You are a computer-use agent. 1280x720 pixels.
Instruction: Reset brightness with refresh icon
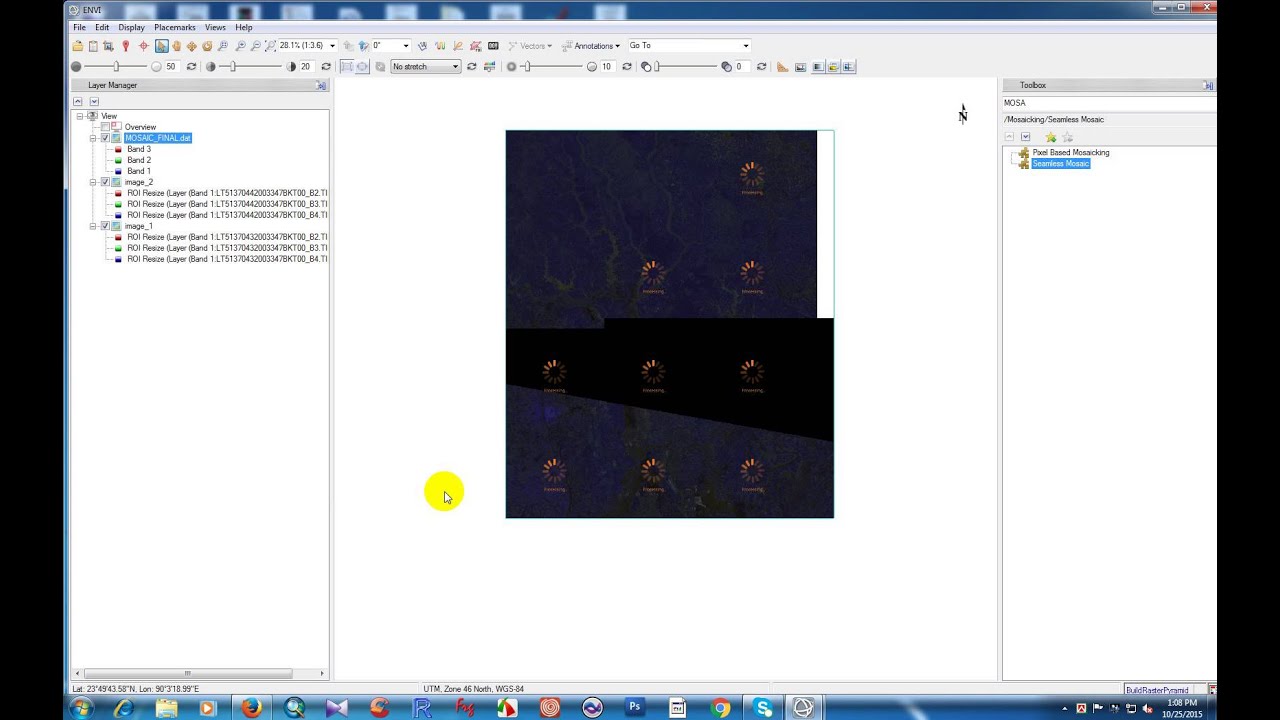[x=191, y=67]
